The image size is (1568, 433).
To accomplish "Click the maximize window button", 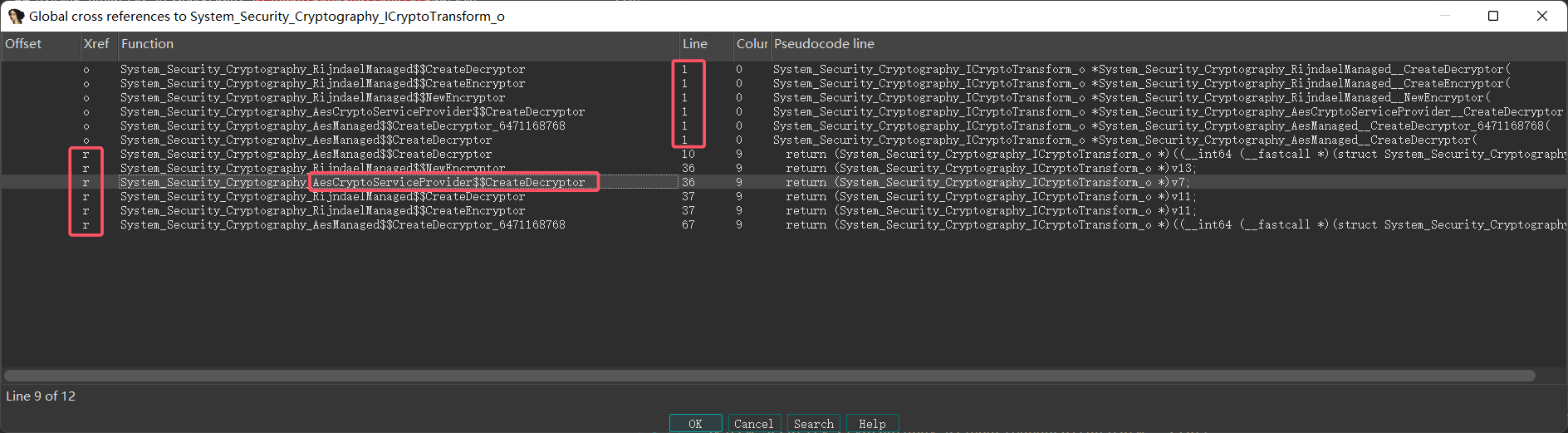I will coord(1492,16).
